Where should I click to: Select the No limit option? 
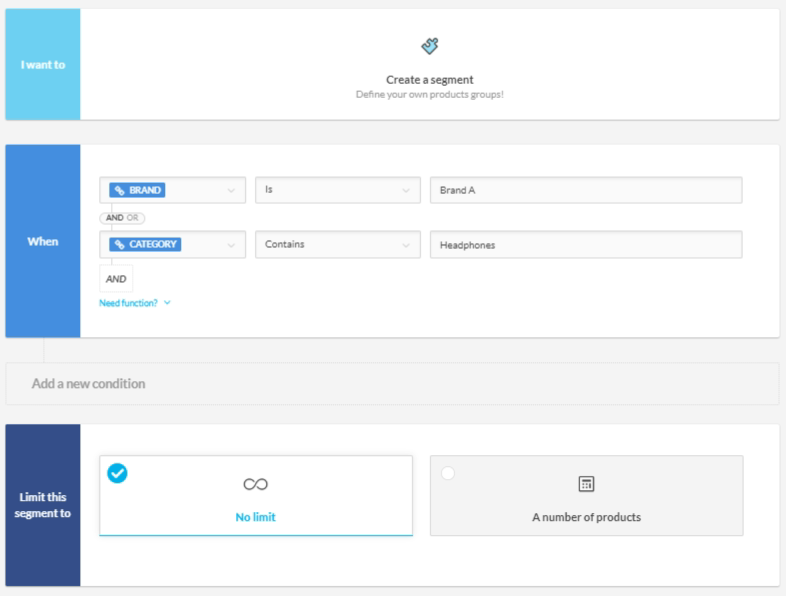tap(256, 495)
